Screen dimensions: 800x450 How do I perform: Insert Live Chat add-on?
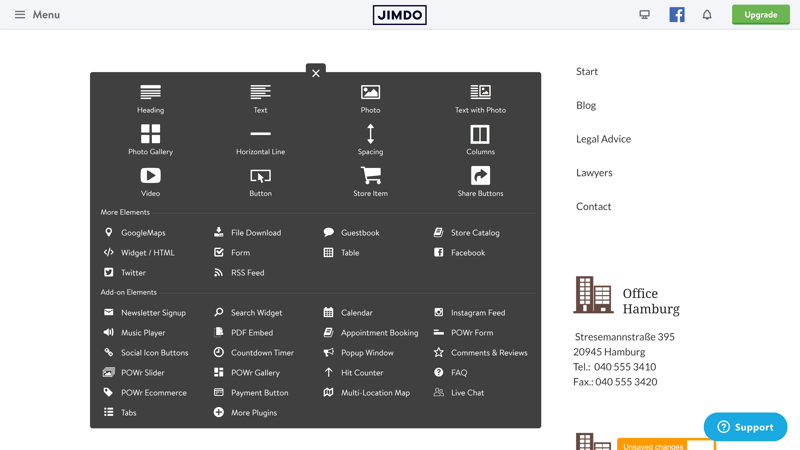459,392
